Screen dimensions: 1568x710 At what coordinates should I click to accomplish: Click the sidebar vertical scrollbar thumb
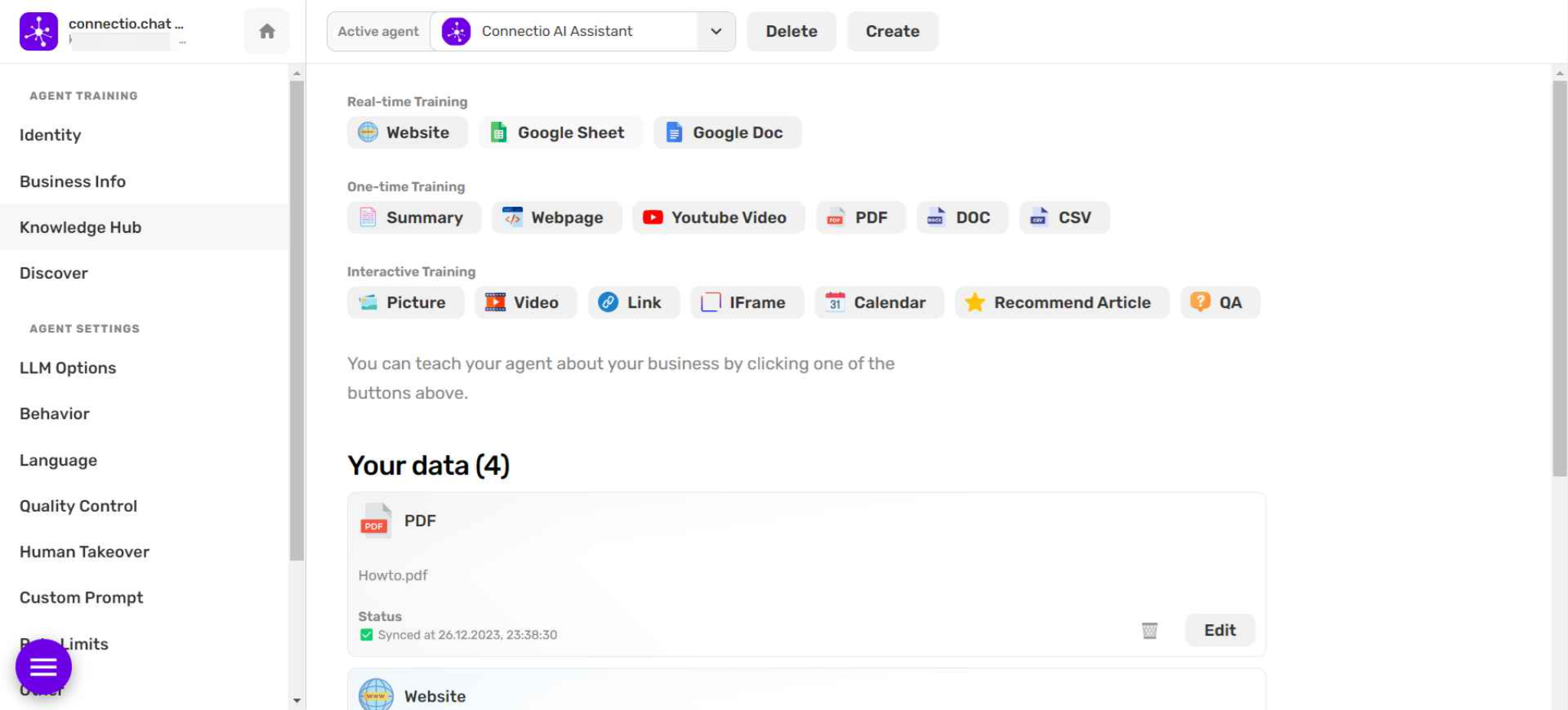(x=297, y=320)
